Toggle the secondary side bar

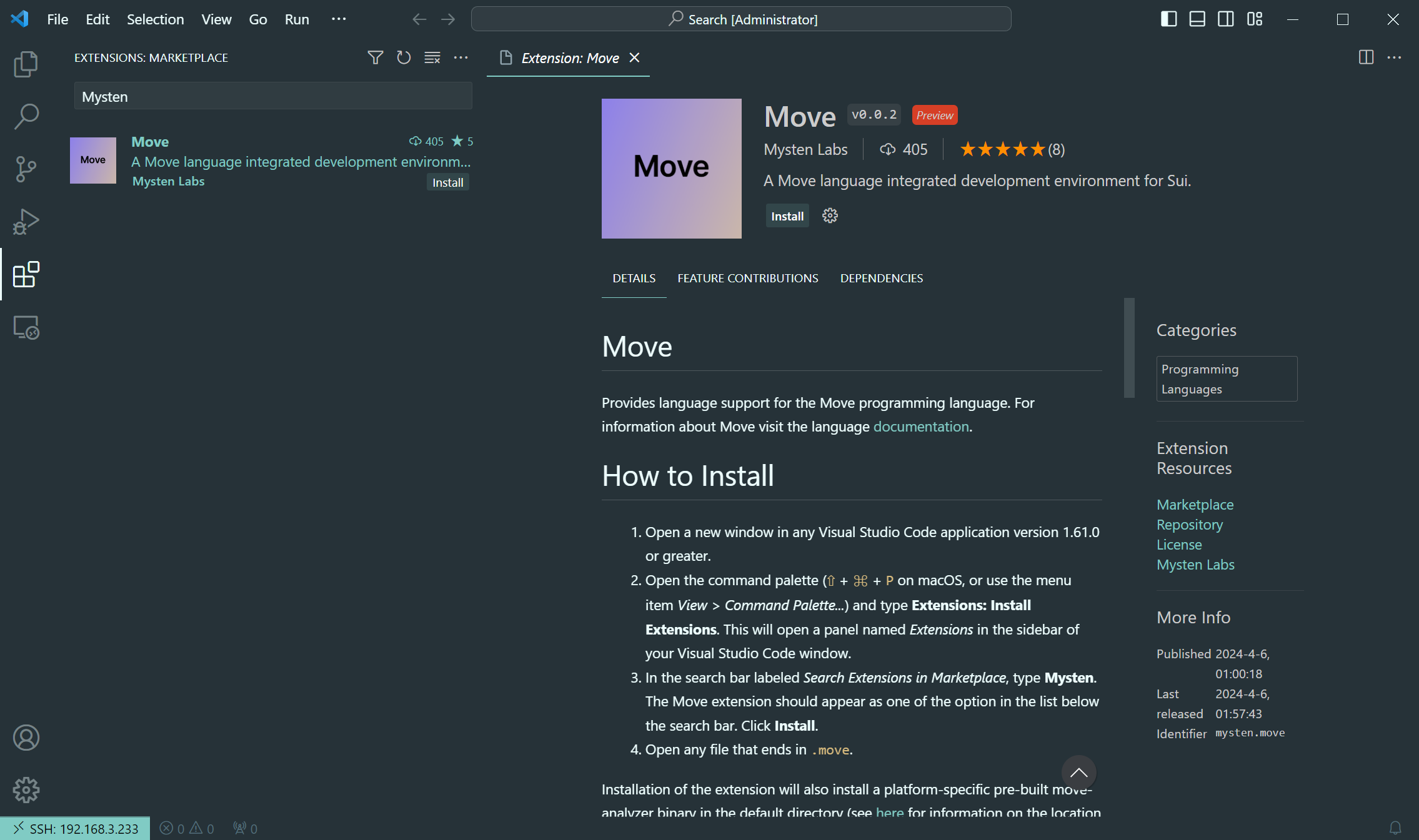tap(1226, 19)
